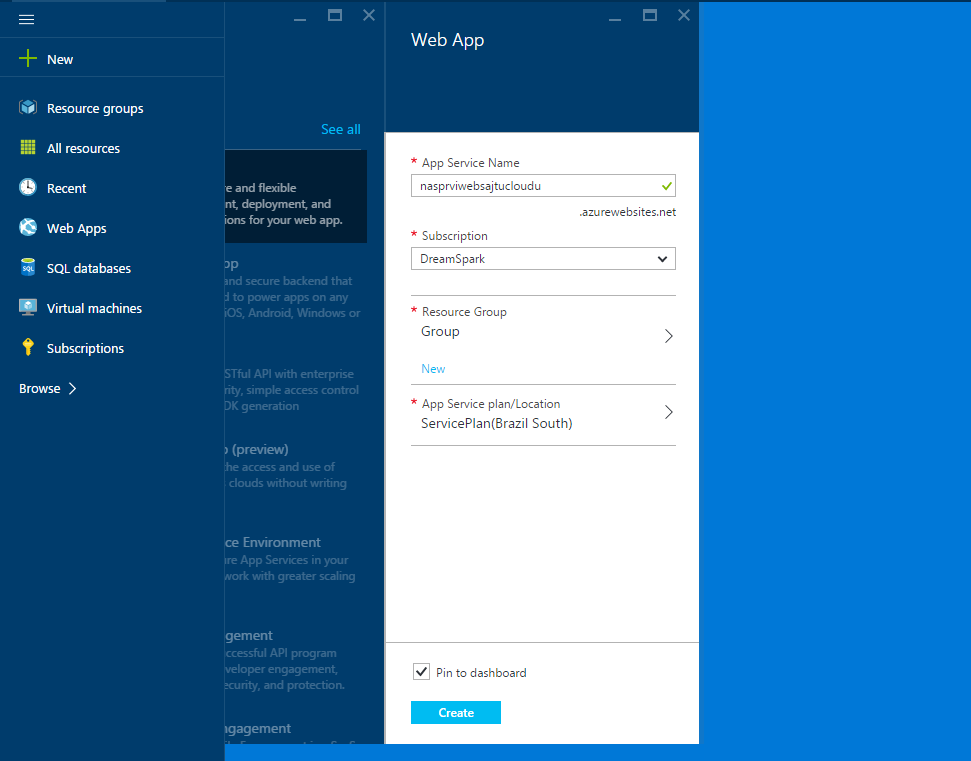
Task: Open the hamburger menu icon
Action: pos(26,19)
